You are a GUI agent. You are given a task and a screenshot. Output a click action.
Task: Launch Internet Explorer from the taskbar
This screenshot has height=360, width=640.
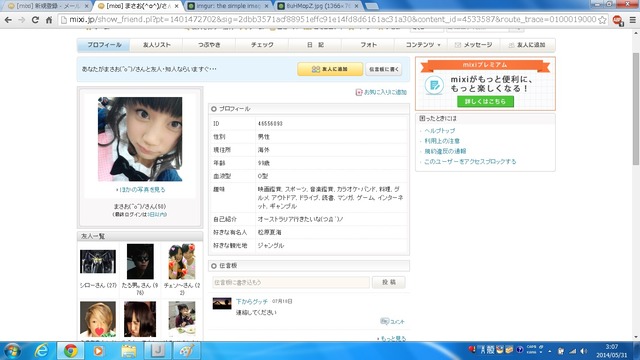[42, 351]
